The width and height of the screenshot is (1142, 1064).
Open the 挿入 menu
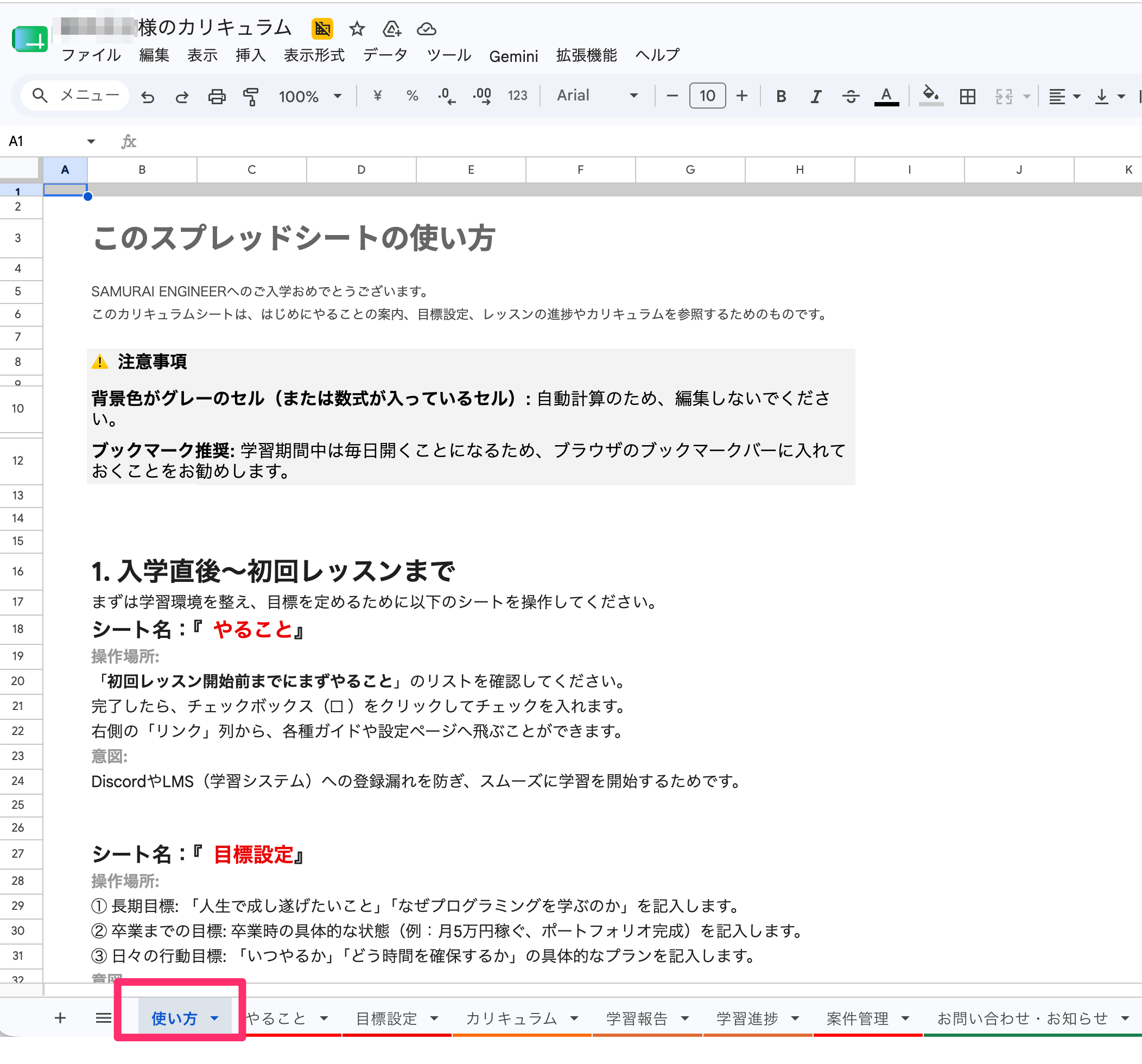click(250, 55)
